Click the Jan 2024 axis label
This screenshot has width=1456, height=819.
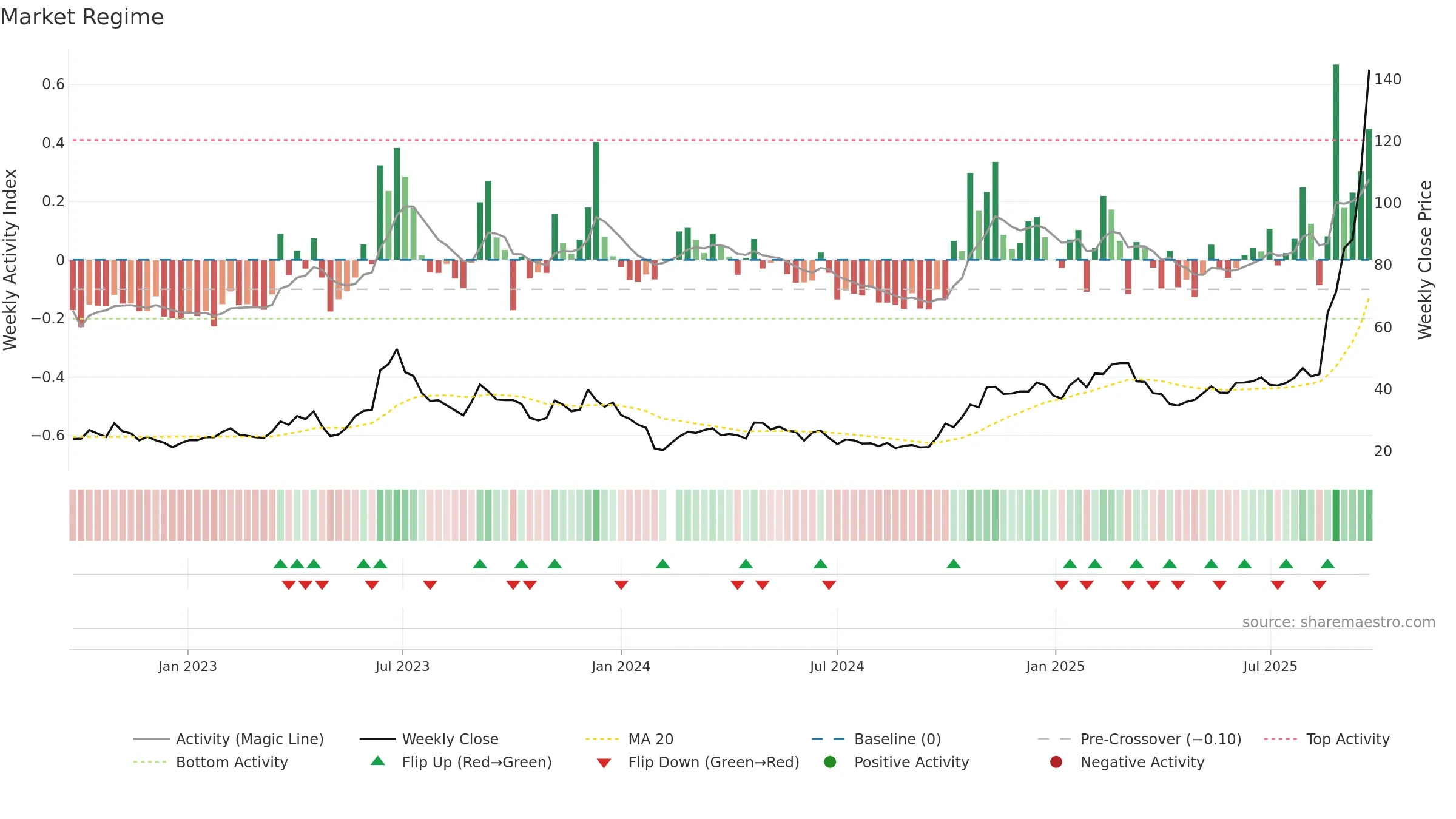pyautogui.click(x=621, y=667)
